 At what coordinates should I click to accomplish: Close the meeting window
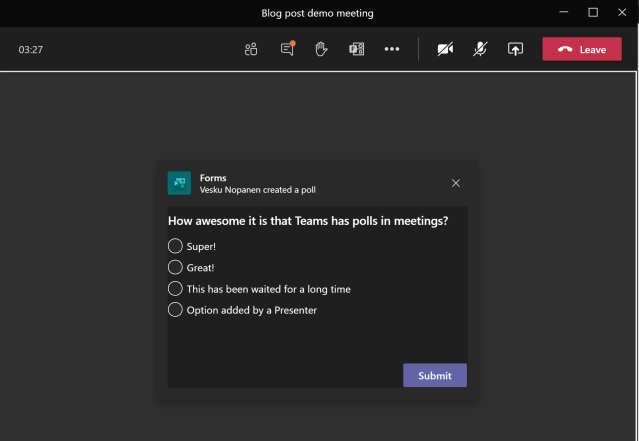(622, 12)
